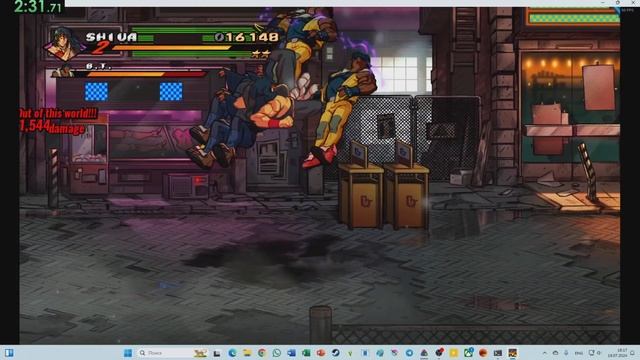
Task: Launch Google Chrome from the taskbar
Action: point(262,353)
